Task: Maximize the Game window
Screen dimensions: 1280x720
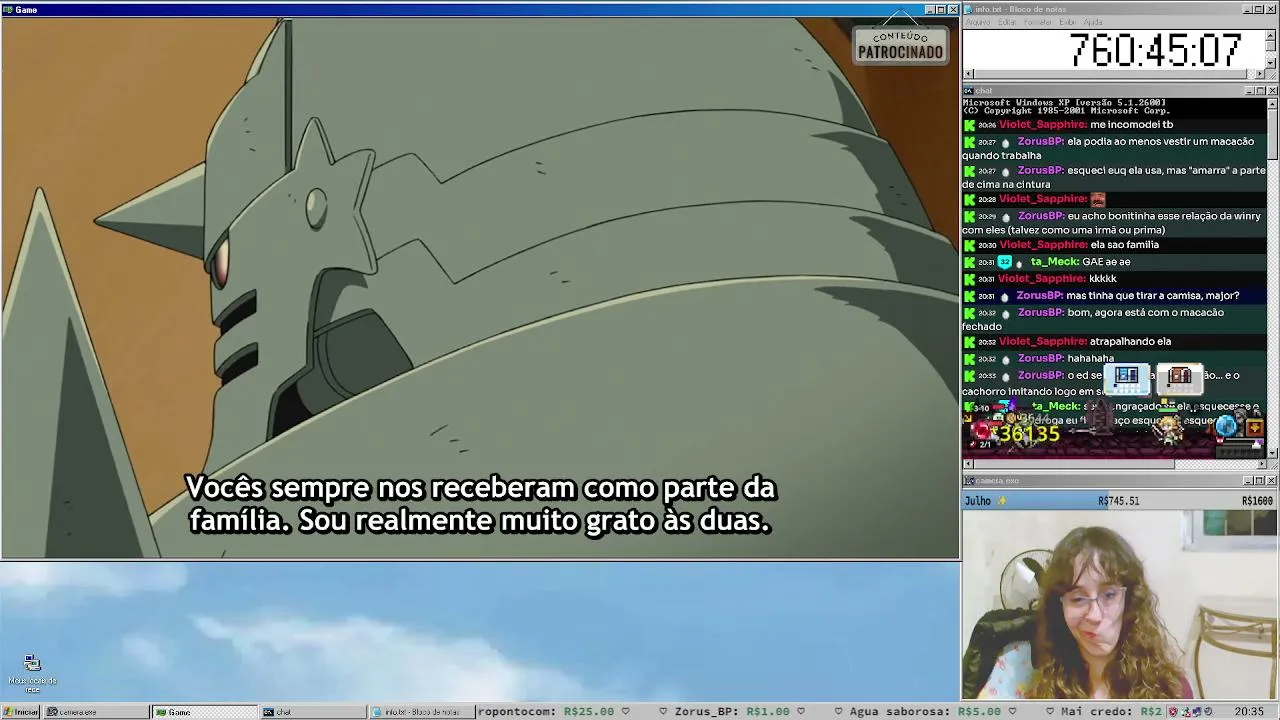Action: [x=941, y=10]
